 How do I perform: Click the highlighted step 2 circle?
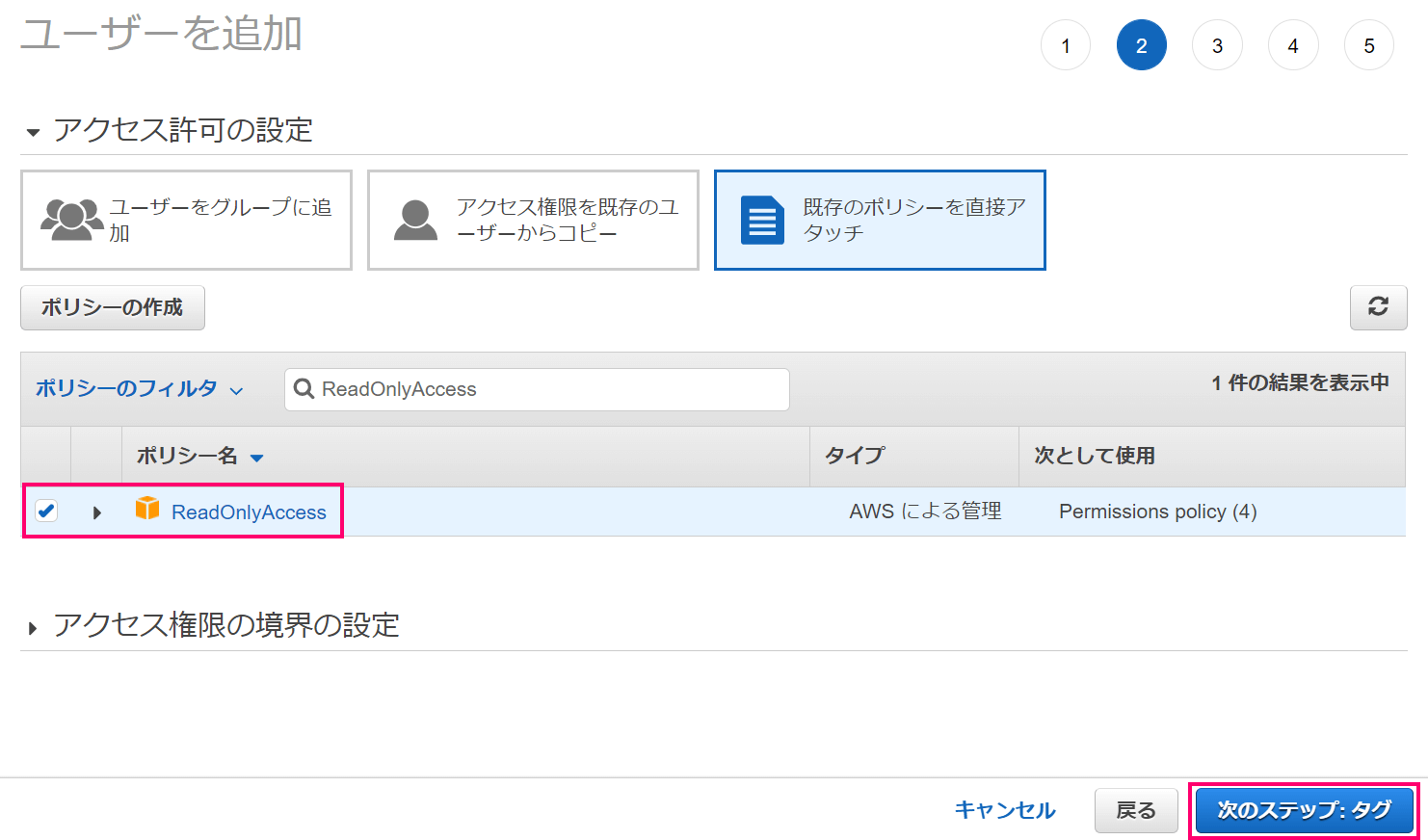pyautogui.click(x=1141, y=44)
